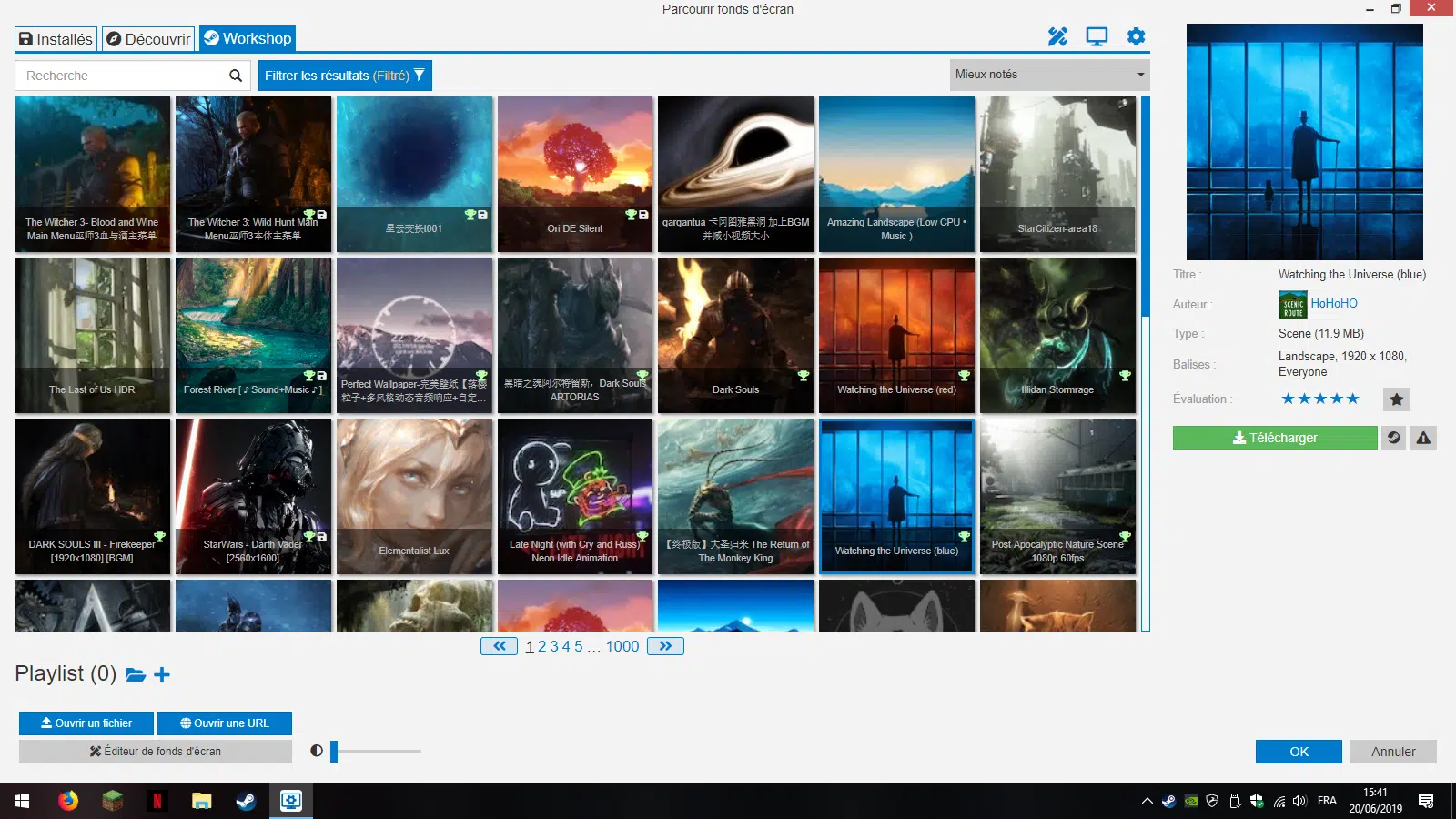Open the HoHoHO author link

pyautogui.click(x=1334, y=304)
